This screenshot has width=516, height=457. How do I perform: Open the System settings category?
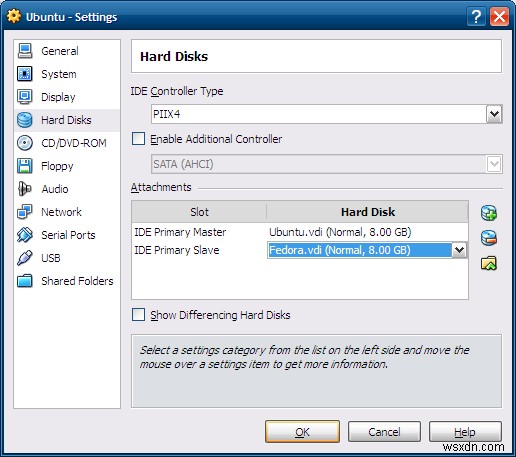(x=67, y=74)
